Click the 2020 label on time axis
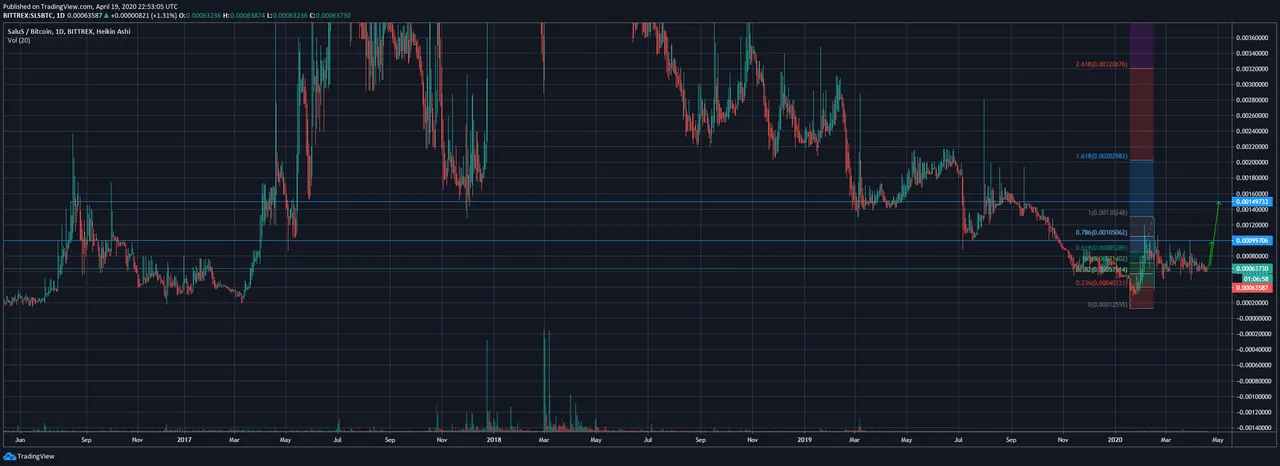 1117,439
